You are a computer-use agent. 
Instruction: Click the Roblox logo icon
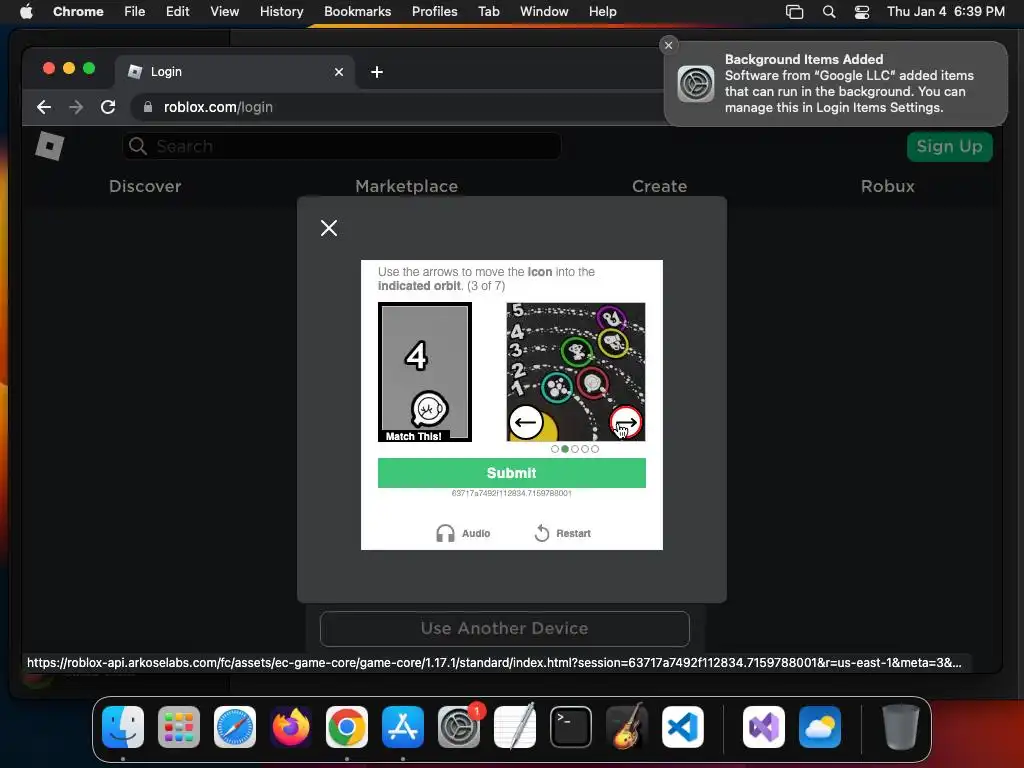pyautogui.click(x=50, y=146)
